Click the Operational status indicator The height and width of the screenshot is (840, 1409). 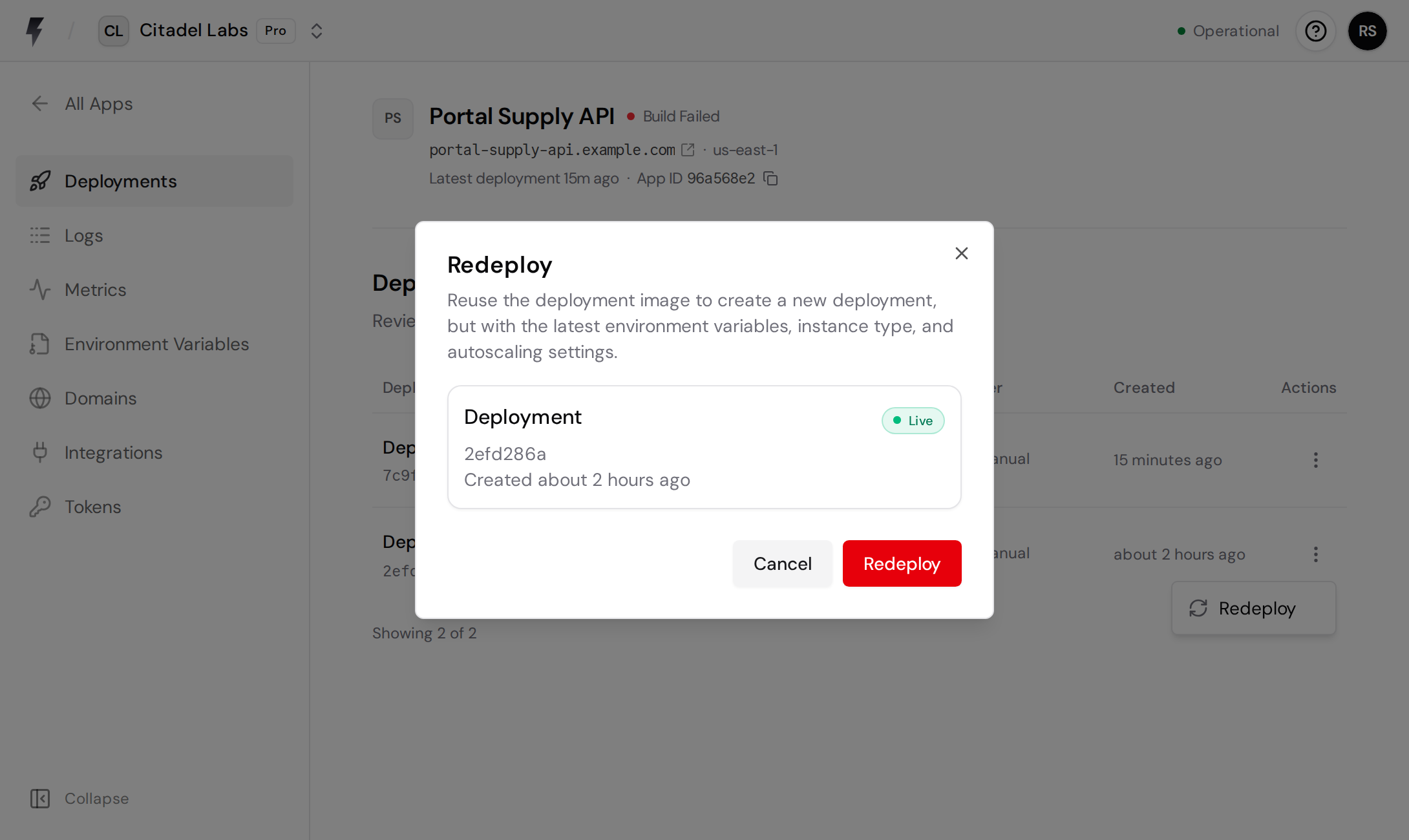[1228, 31]
